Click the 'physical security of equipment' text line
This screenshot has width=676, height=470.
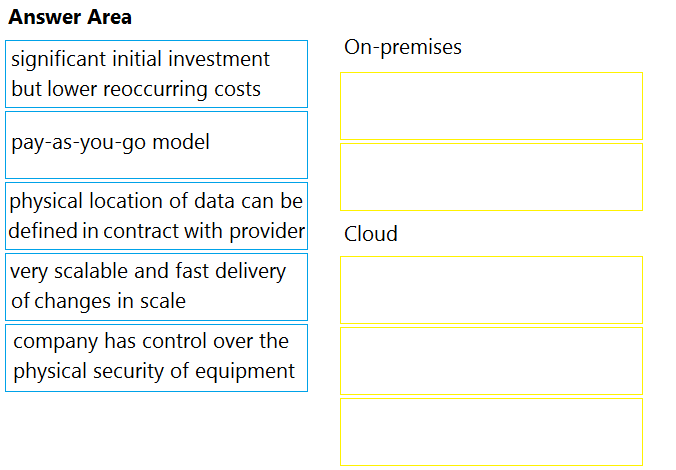(x=154, y=372)
